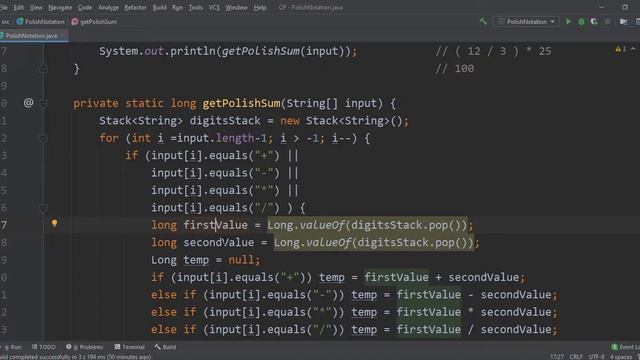Screen dimensions: 640x360
Task: Open Project Structure folder icon
Action: click(x=623, y=22)
